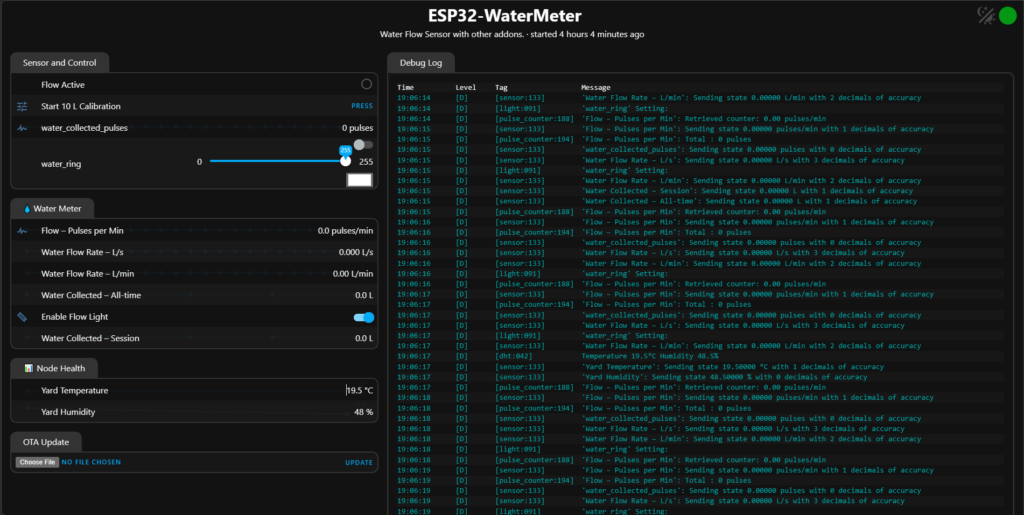
Task: Click the 'Water Collected – All-time' sending state log message
Action: [x=749, y=201]
